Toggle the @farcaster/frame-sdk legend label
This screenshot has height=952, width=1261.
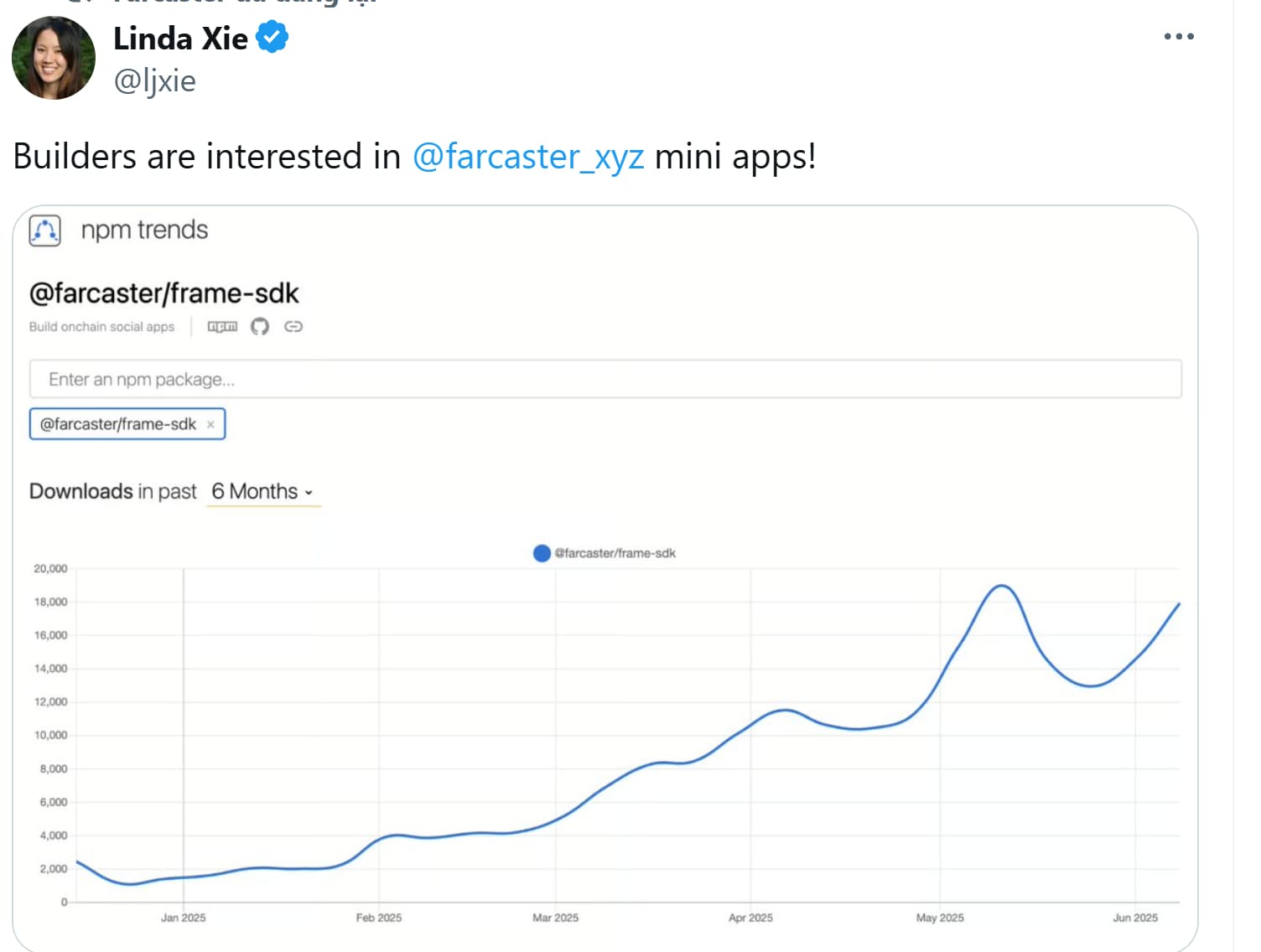coord(615,553)
